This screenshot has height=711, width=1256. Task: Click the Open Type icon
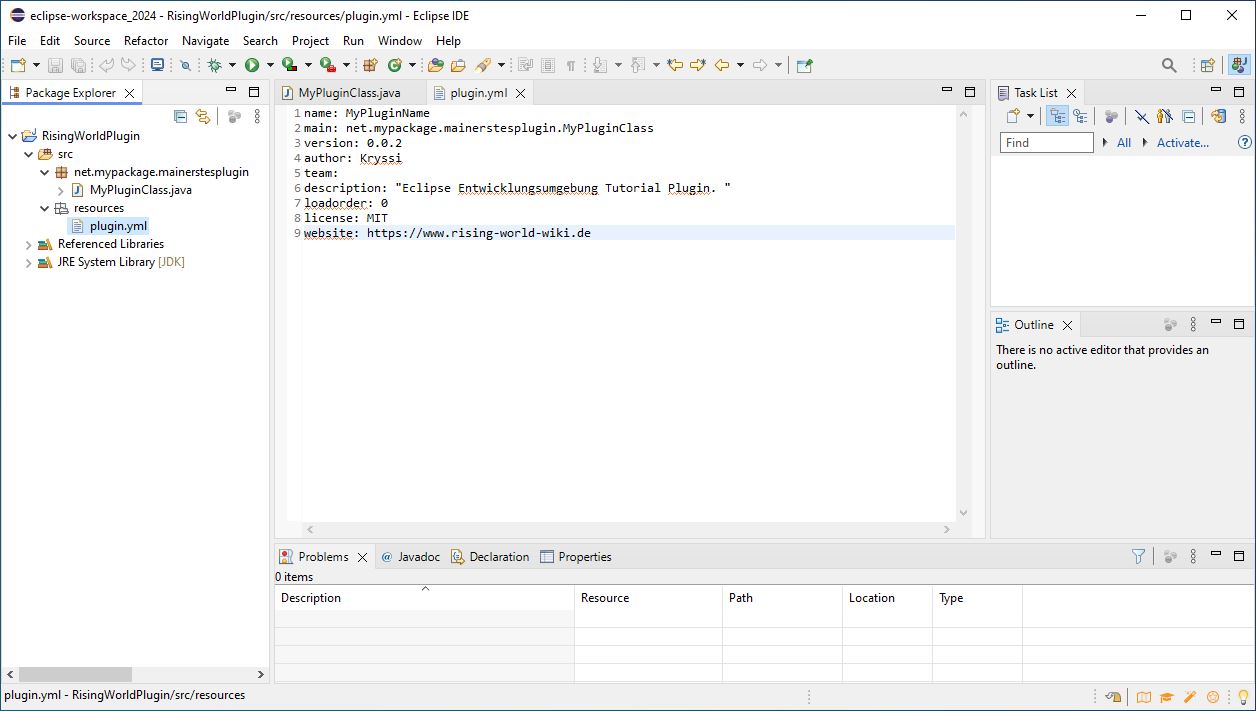pyautogui.click(x=435, y=65)
